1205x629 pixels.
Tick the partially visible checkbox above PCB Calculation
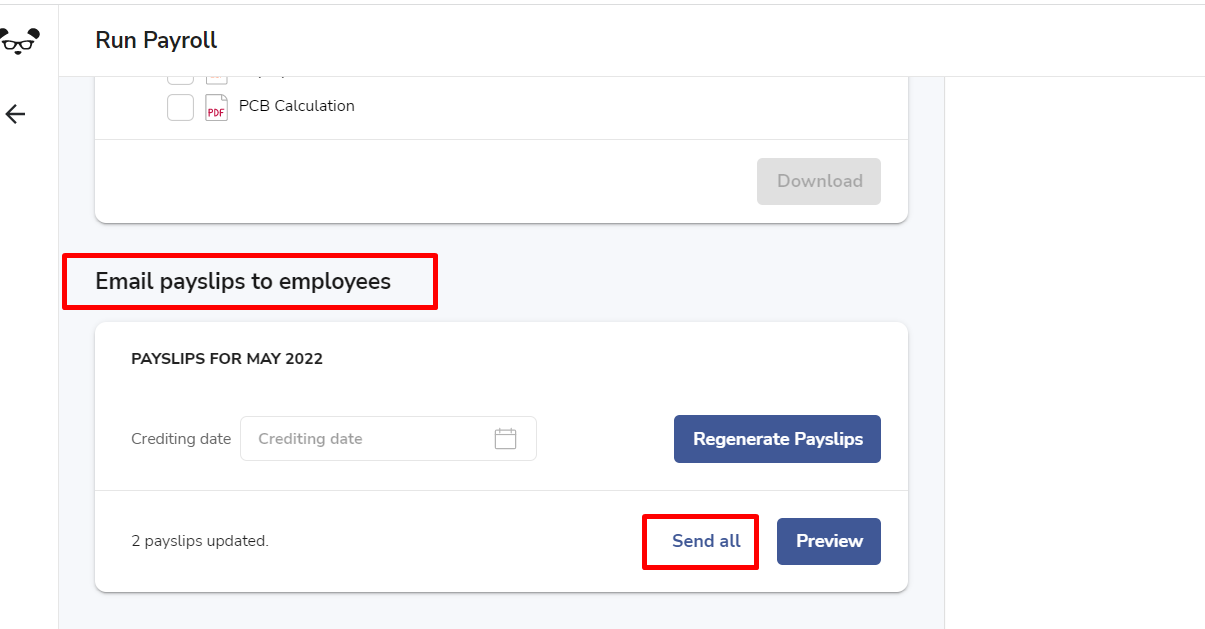[180, 80]
